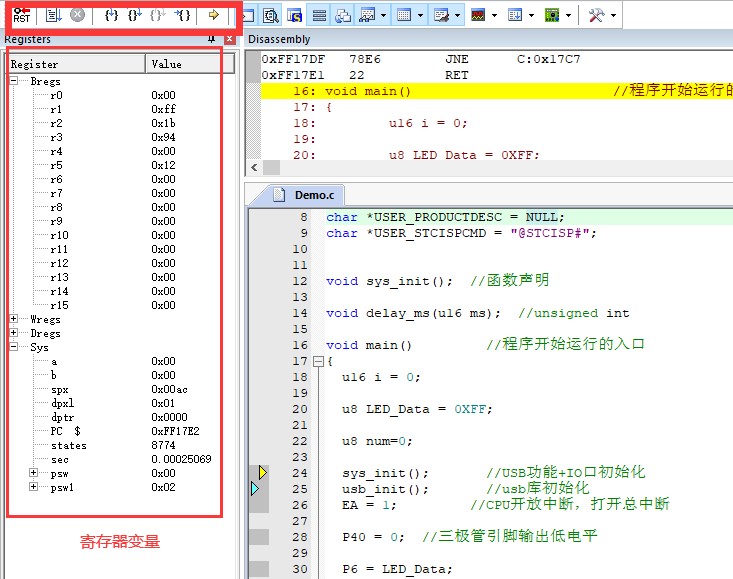Run to cursor line icon
Image resolution: width=733 pixels, height=579 pixels.
coord(182,15)
